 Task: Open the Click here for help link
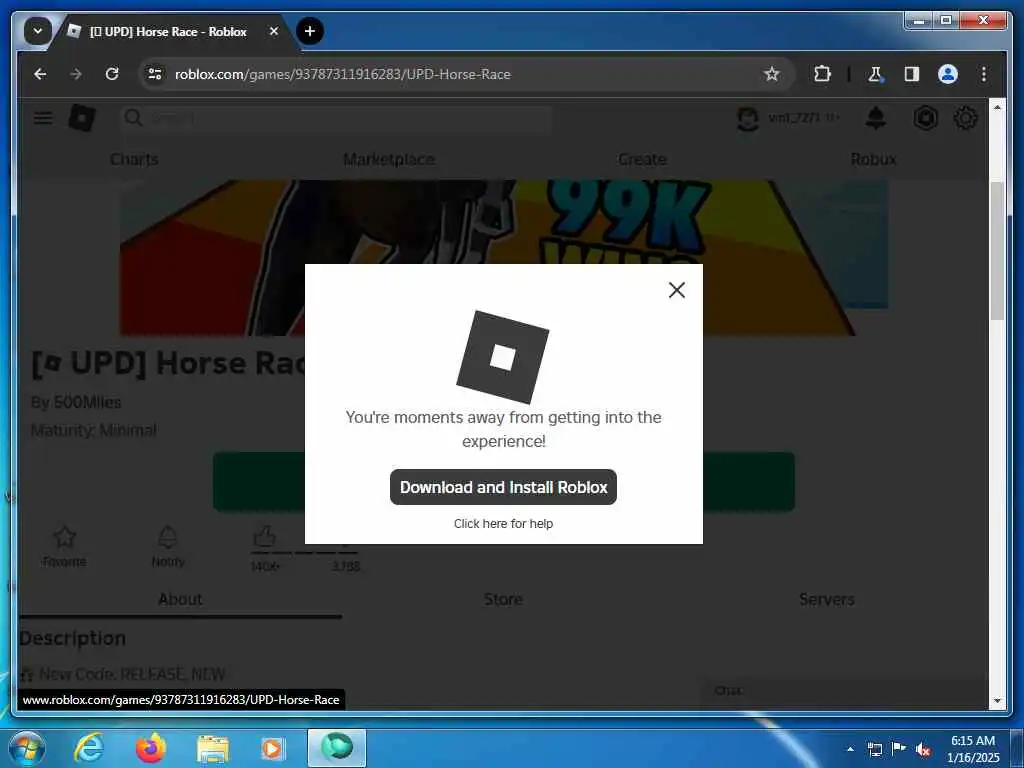pos(503,524)
